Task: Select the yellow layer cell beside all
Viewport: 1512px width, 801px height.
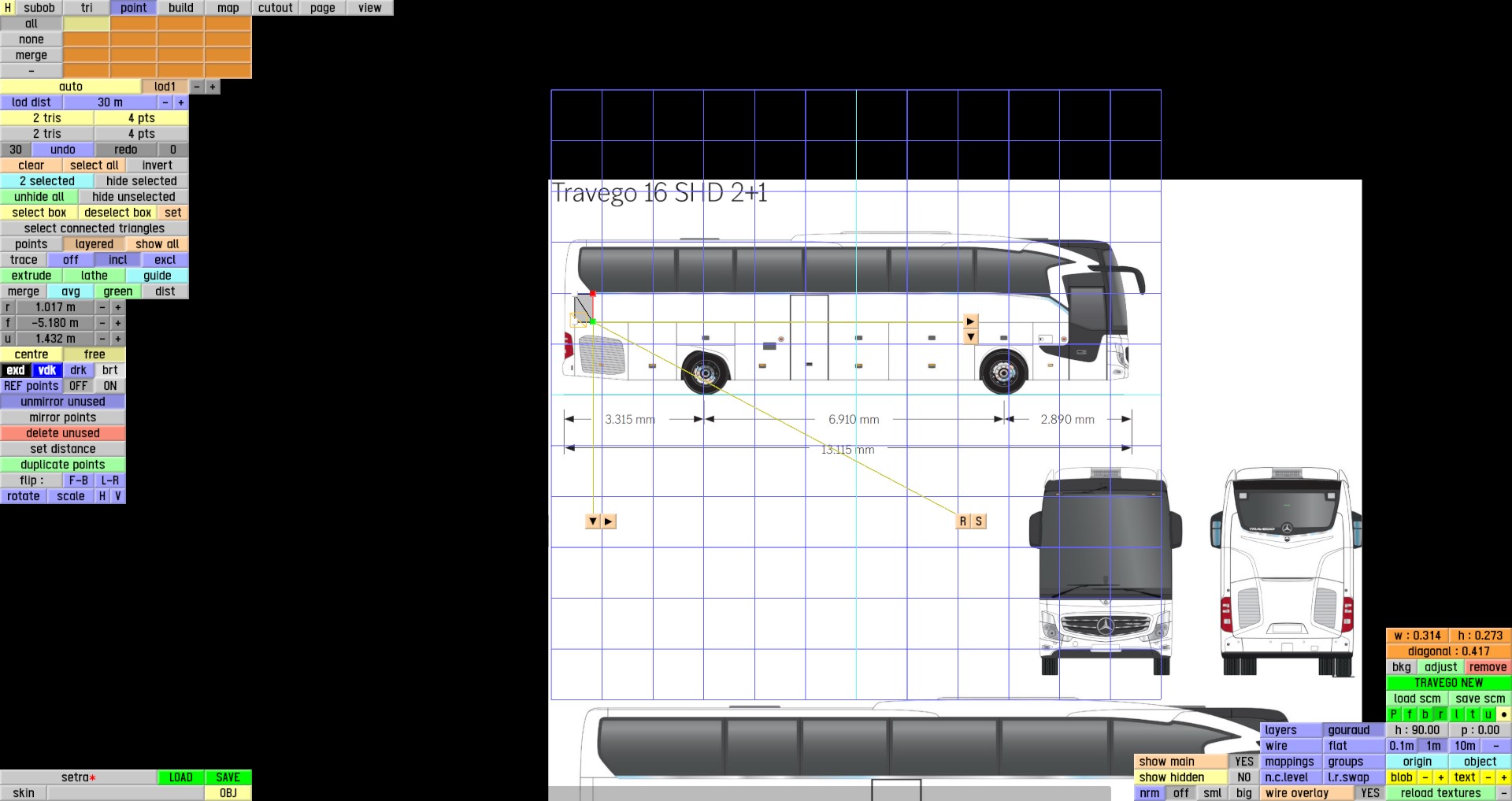Action: [x=87, y=24]
